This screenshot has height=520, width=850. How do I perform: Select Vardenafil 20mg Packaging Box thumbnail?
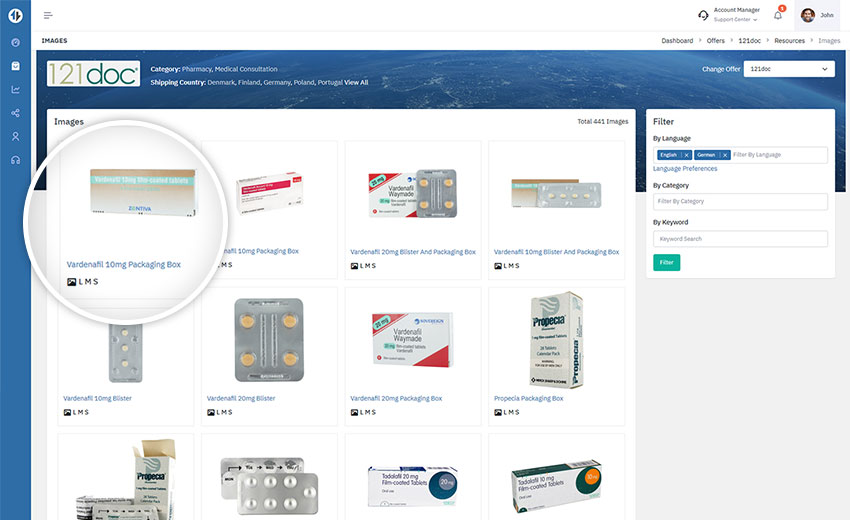[413, 340]
